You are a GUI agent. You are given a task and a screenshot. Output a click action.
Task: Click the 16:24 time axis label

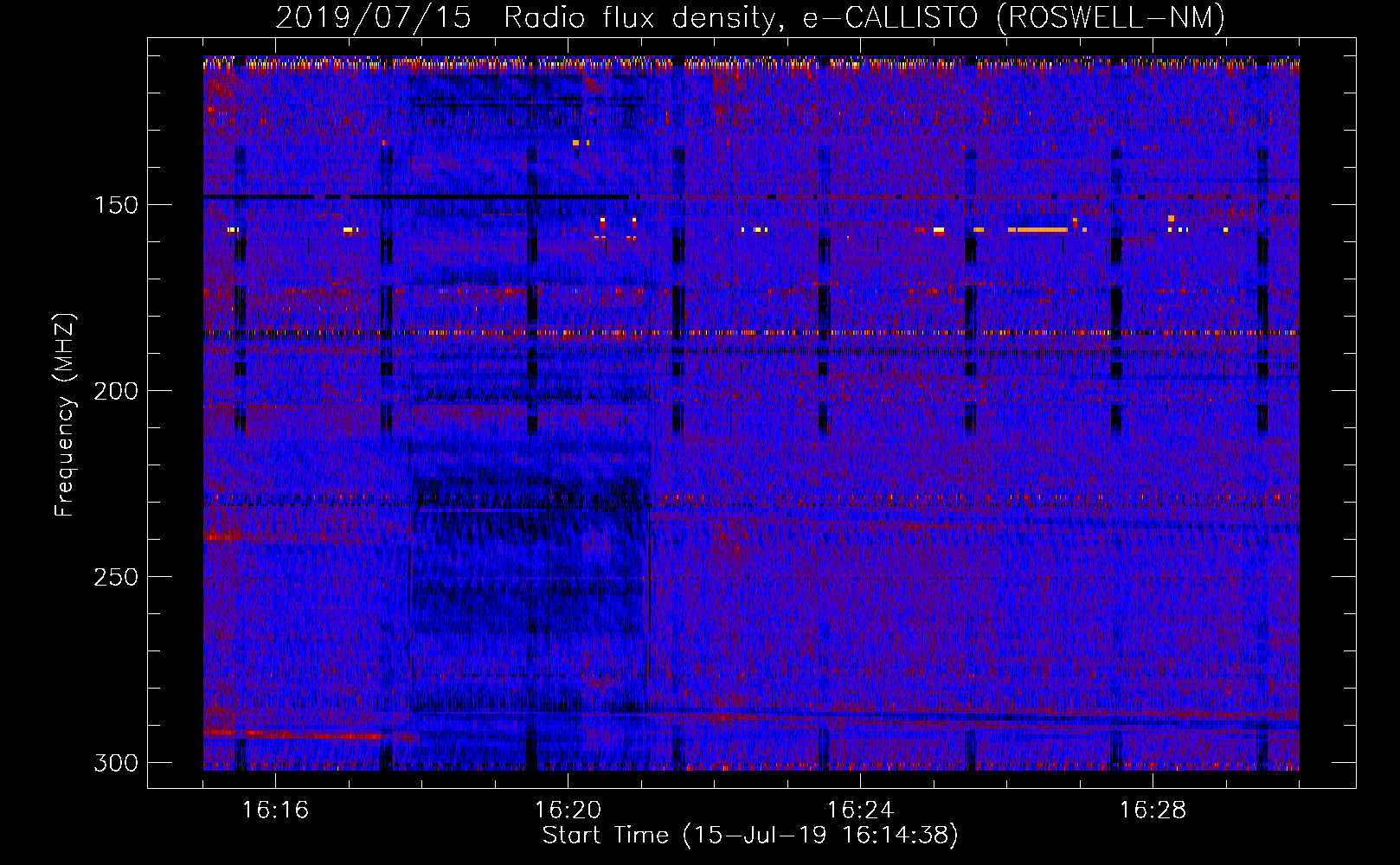(x=860, y=811)
